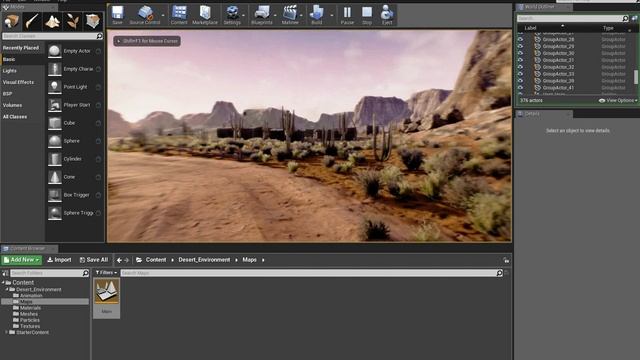Click the World Outliner add folder icon
Screen dimensions: 640x360
pyautogui.click(x=634, y=18)
